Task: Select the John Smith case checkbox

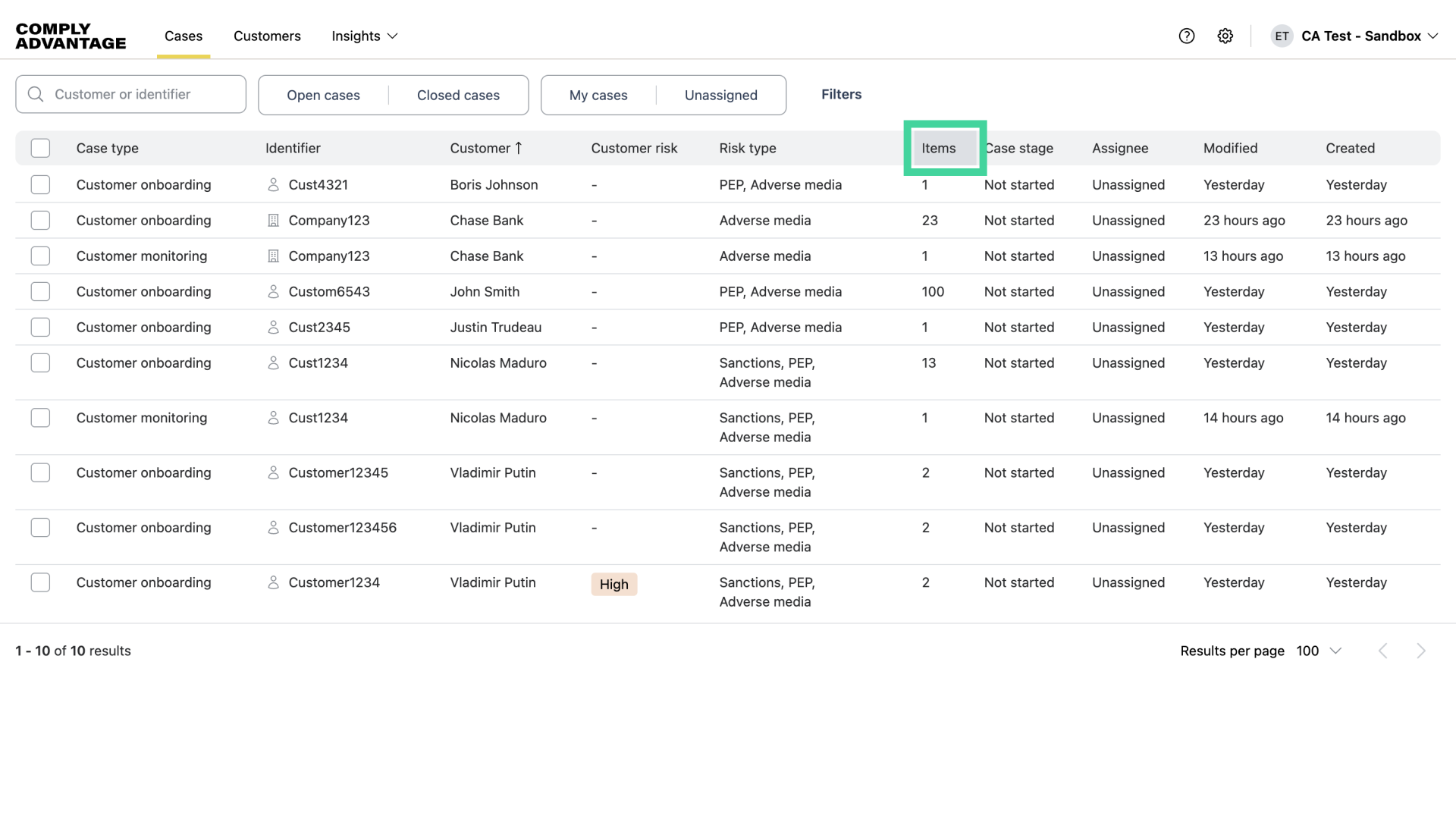Action: coord(40,292)
